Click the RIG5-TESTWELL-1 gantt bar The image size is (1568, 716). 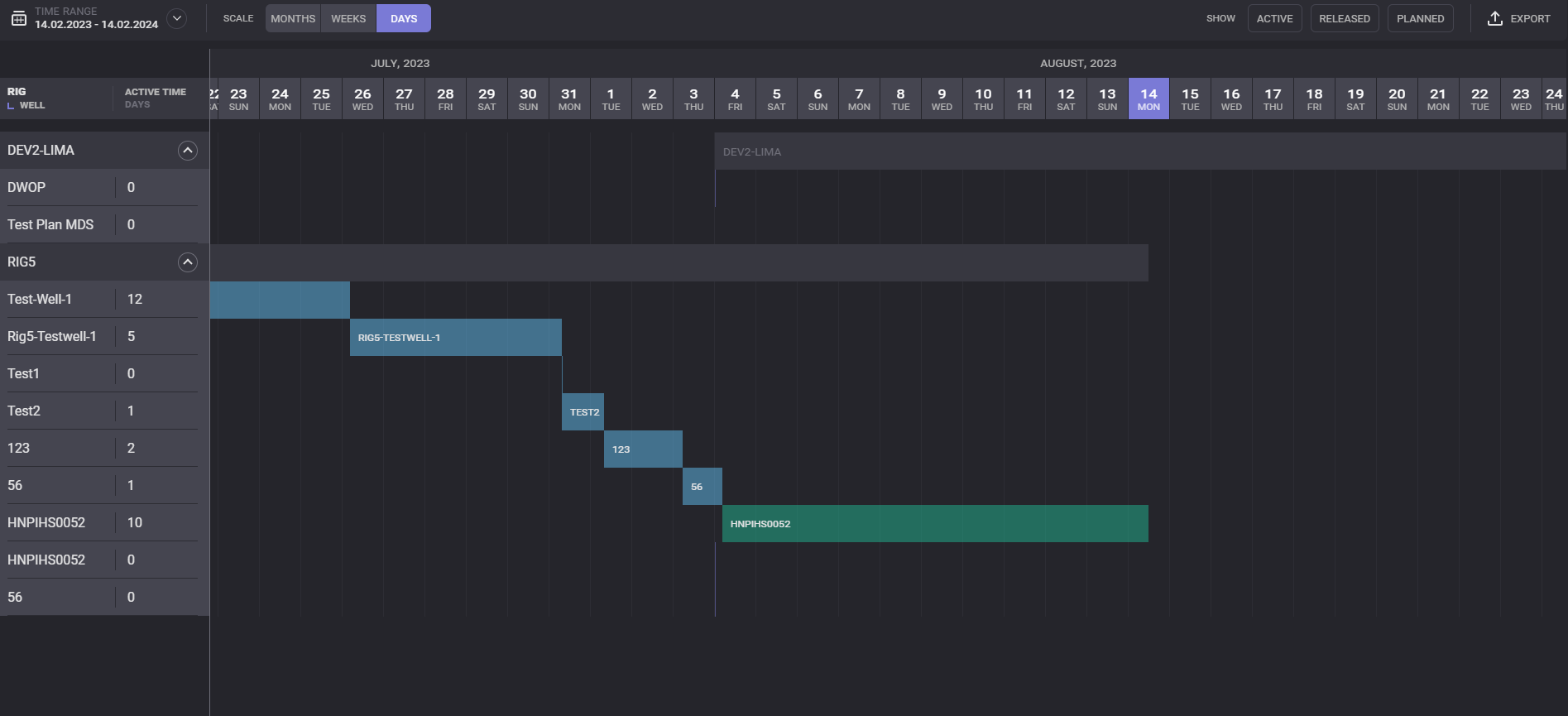click(455, 338)
